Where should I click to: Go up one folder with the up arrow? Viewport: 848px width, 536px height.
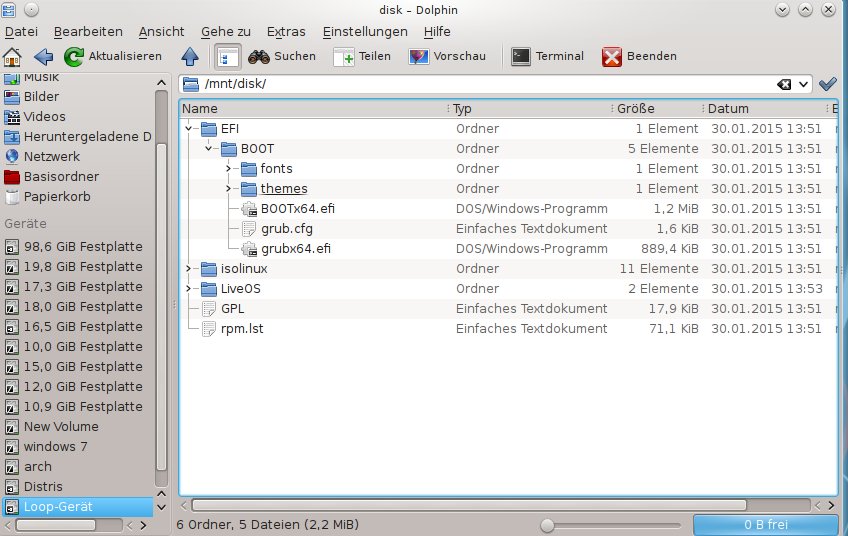click(x=190, y=56)
